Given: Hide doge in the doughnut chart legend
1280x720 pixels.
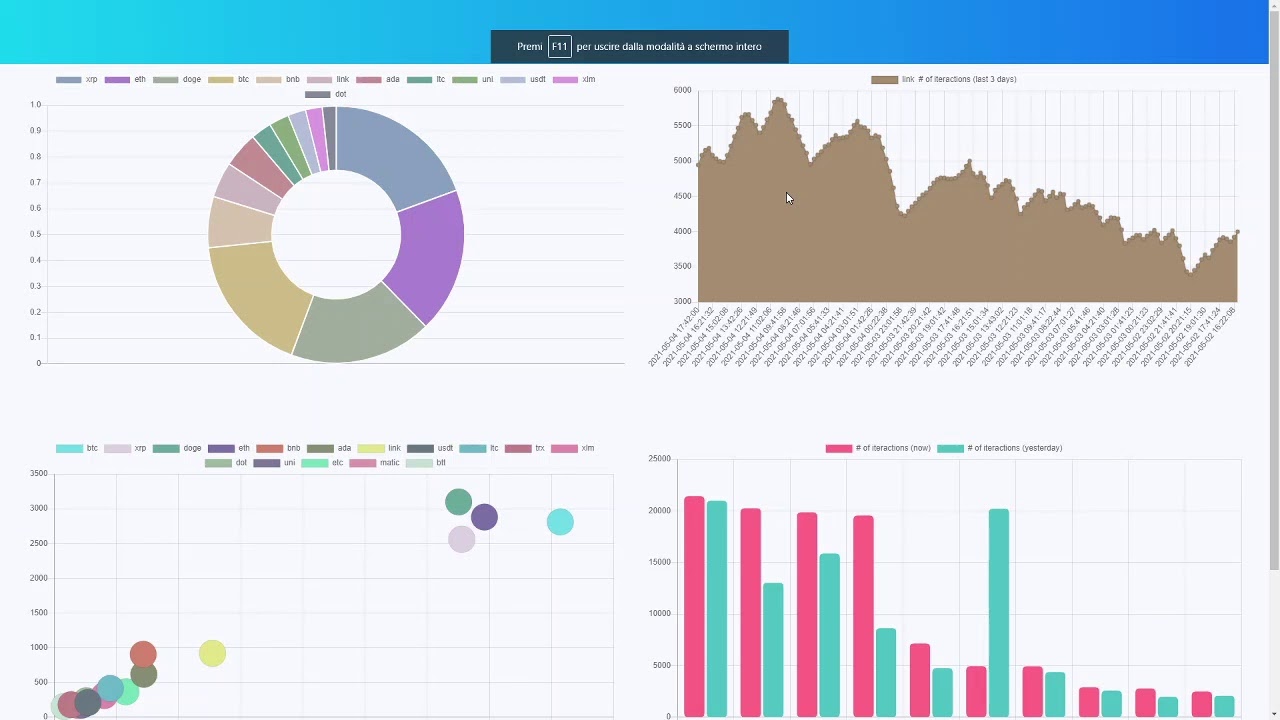Looking at the screenshot, I should point(177,79).
